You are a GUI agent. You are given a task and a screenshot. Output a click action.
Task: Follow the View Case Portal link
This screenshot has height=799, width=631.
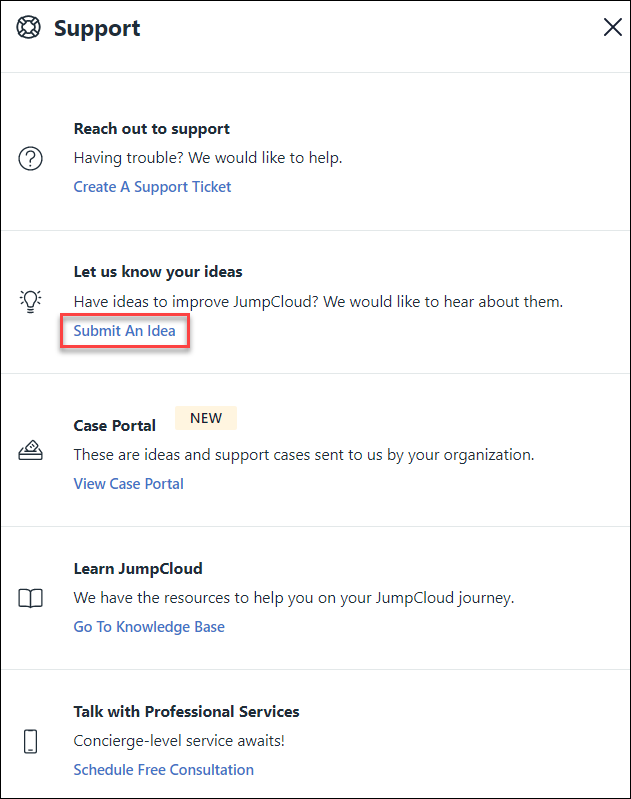tap(128, 484)
